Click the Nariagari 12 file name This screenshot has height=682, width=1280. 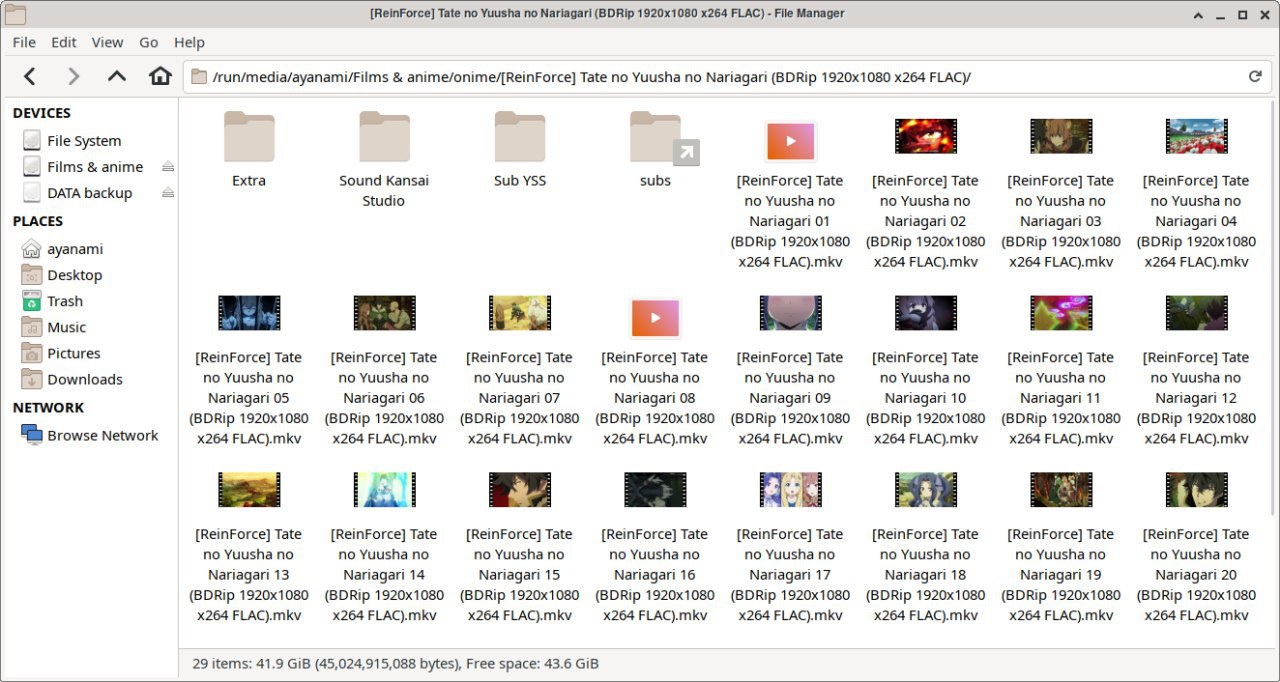(x=1197, y=398)
